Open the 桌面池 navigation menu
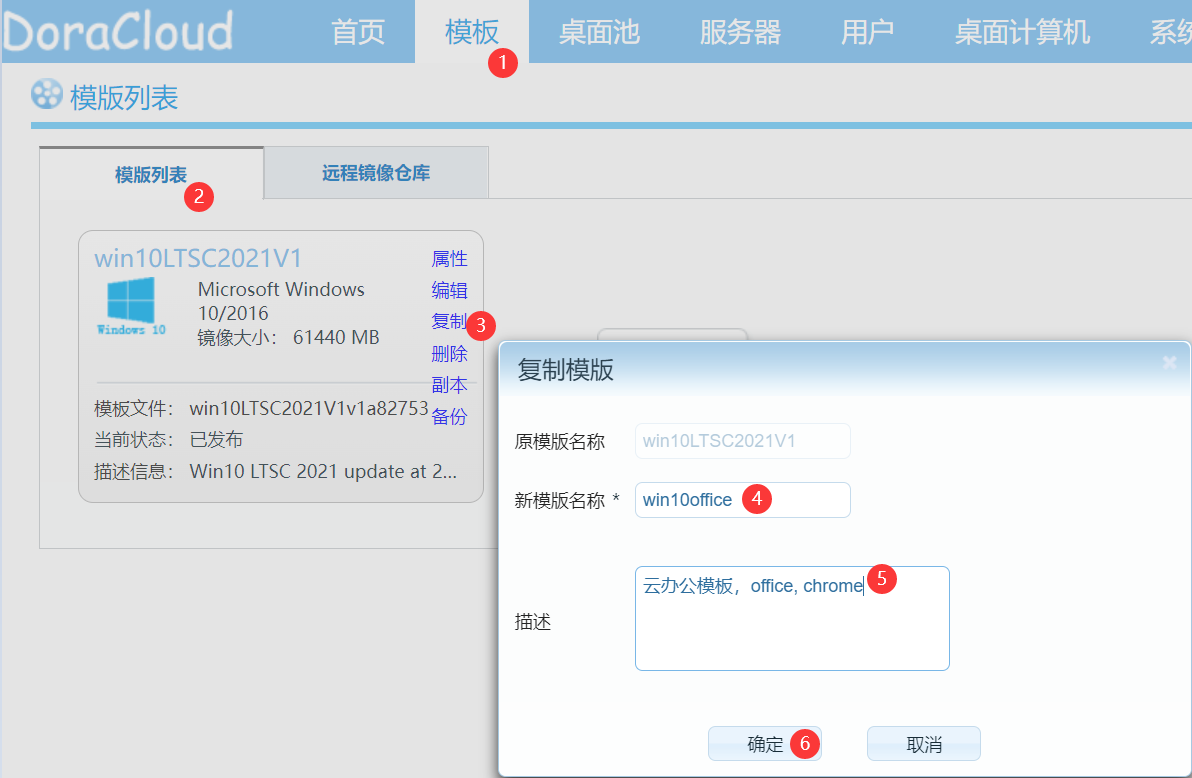The image size is (1192, 778). coord(598,32)
